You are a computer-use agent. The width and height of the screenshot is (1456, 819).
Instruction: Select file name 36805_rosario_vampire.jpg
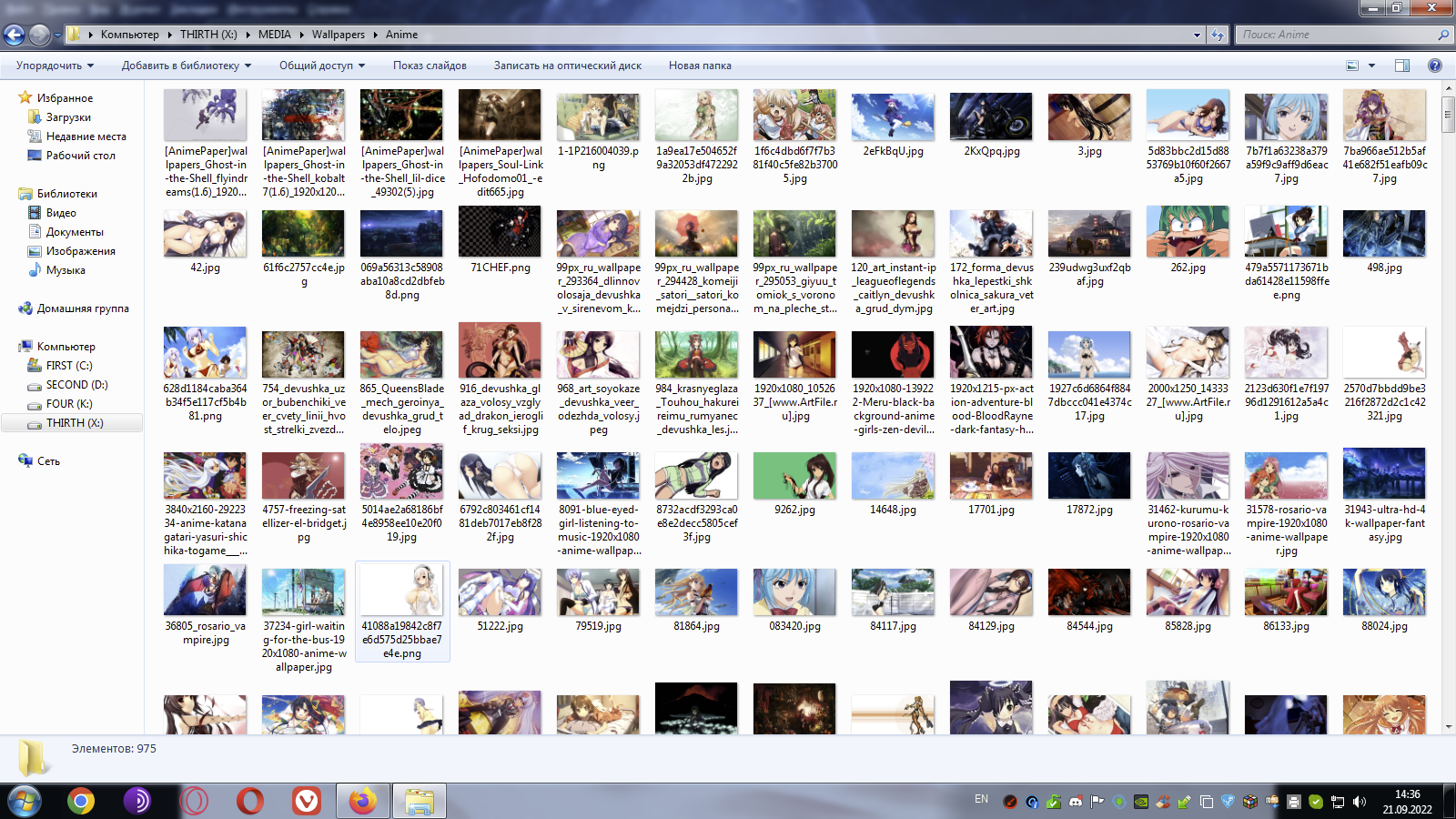click(205, 633)
